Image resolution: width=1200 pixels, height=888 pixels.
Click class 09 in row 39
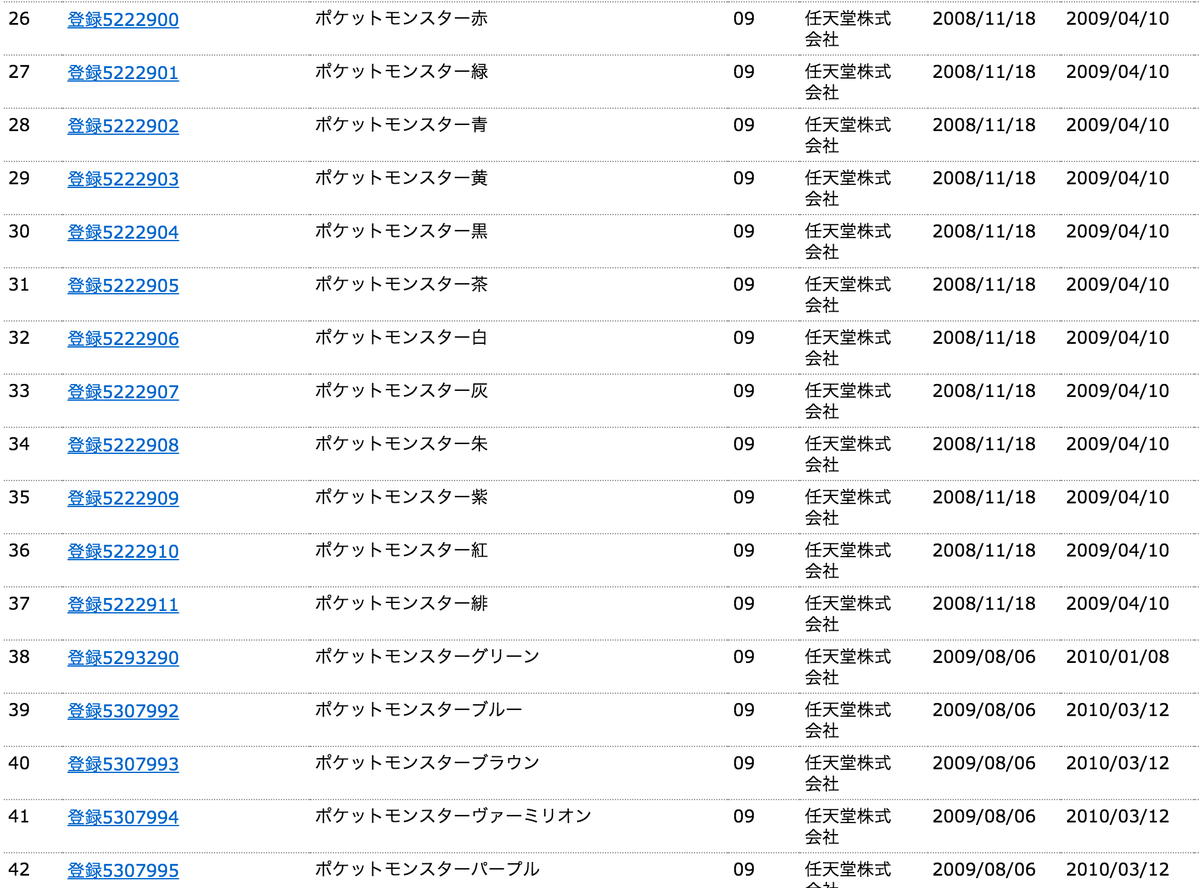click(744, 709)
